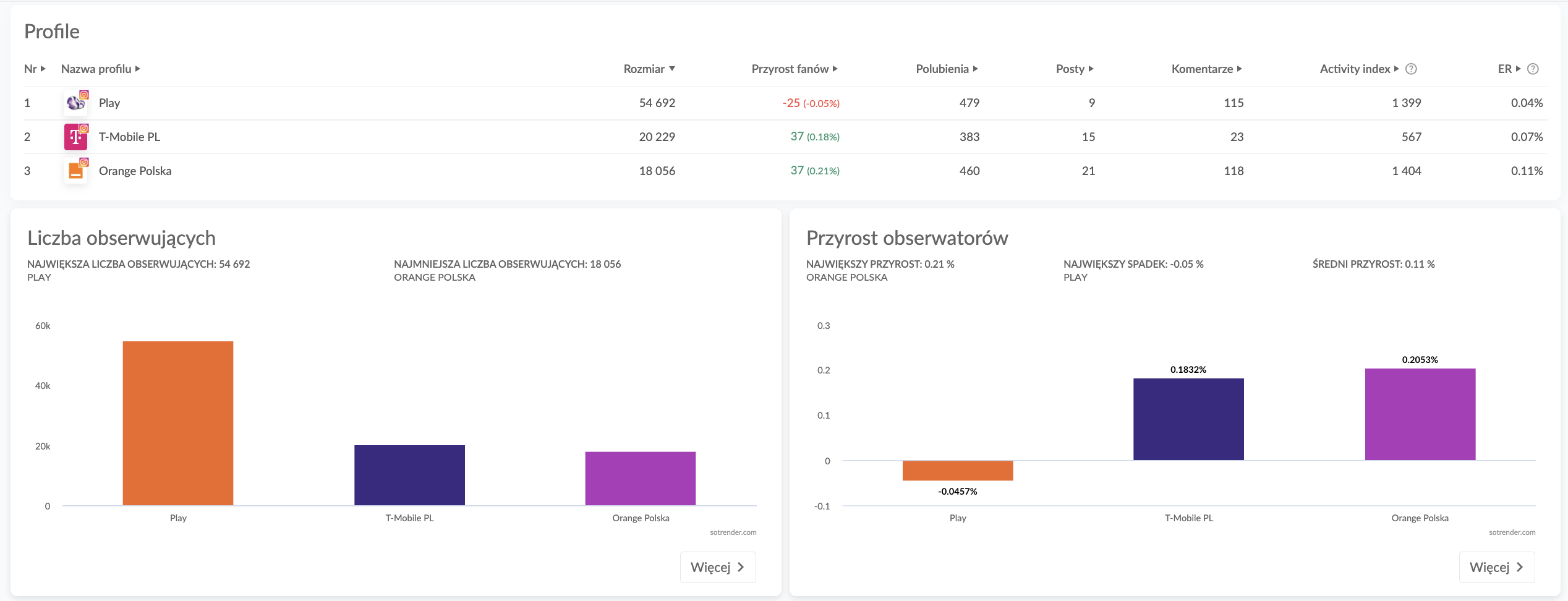Open the Orange Polska profile name

tap(135, 171)
